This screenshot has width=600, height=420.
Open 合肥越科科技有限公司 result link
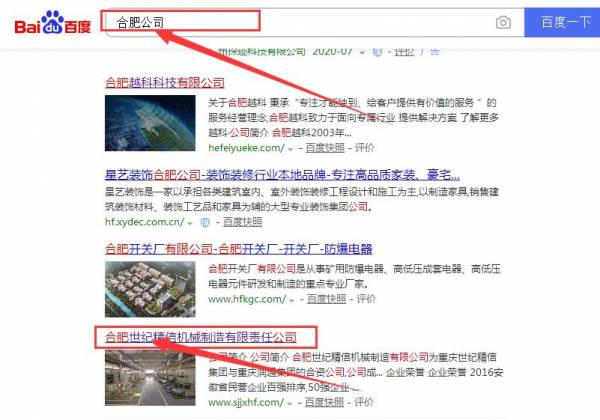pyautogui.click(x=165, y=83)
